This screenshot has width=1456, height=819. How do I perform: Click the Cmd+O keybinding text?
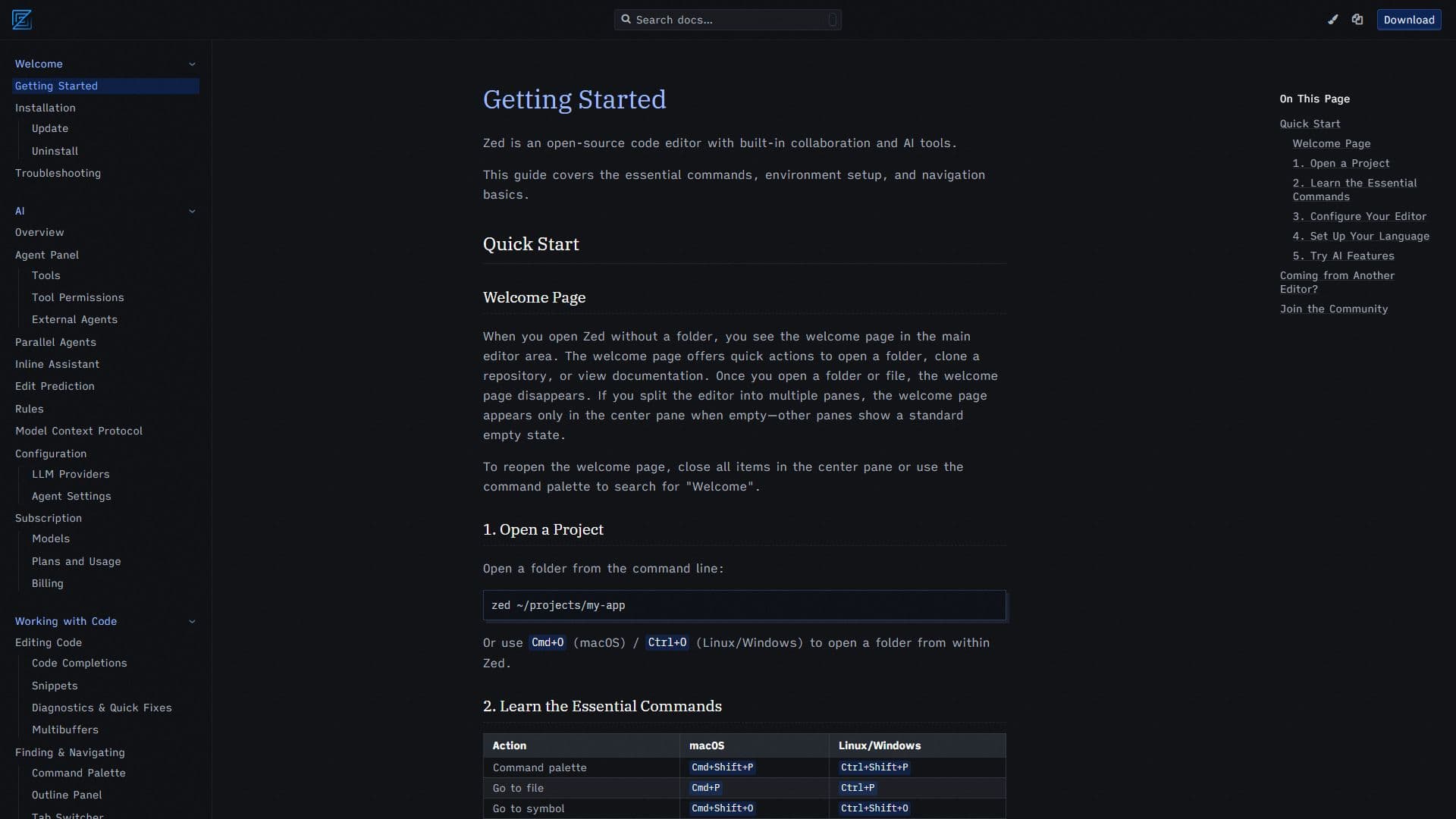pyautogui.click(x=547, y=642)
